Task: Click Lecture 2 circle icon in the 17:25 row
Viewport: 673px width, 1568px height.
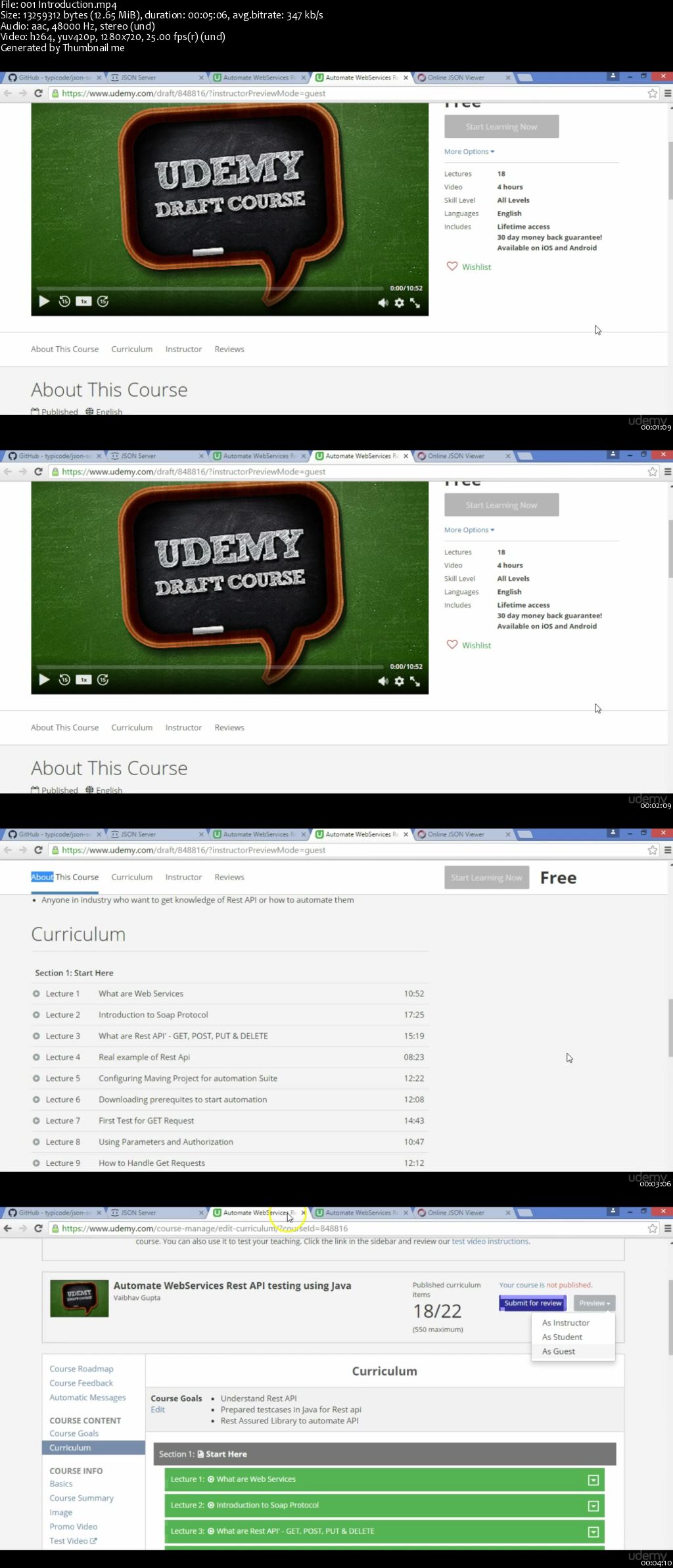Action: click(x=36, y=1015)
